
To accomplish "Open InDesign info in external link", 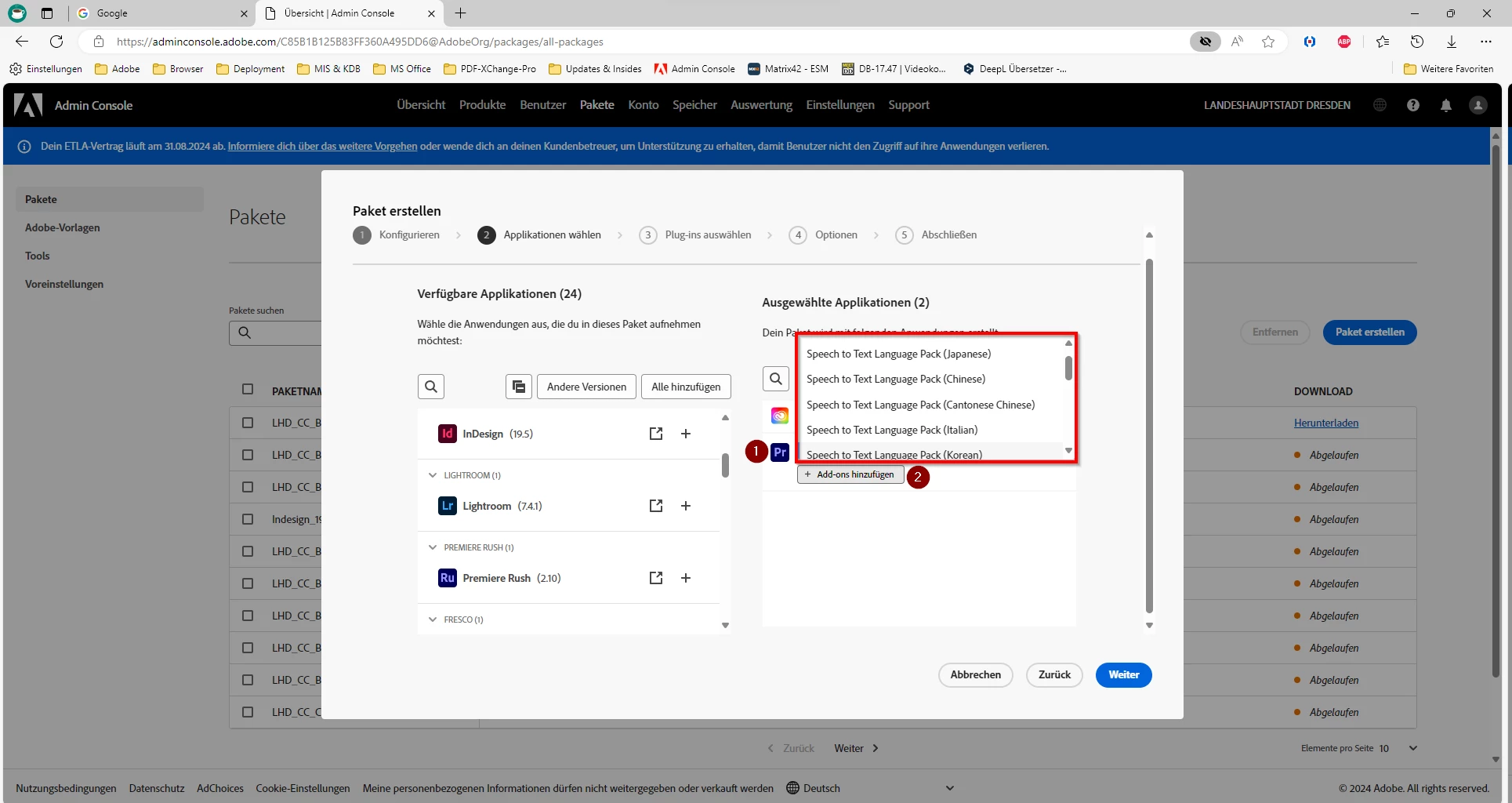I will click(656, 434).
